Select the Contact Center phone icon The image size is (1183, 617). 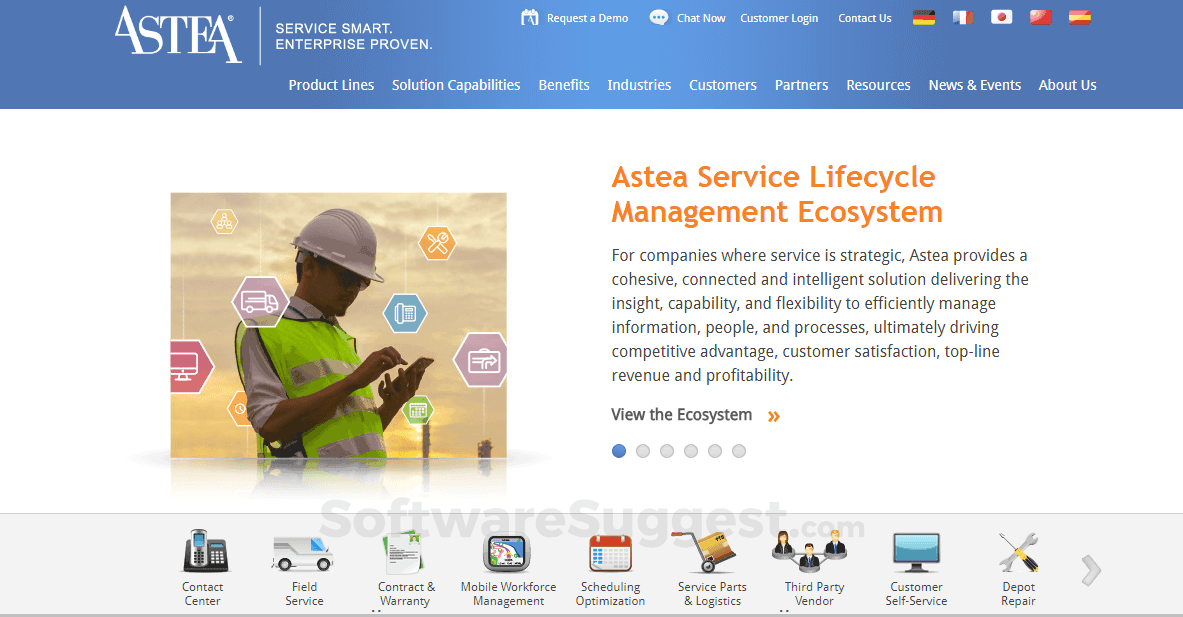pos(203,550)
